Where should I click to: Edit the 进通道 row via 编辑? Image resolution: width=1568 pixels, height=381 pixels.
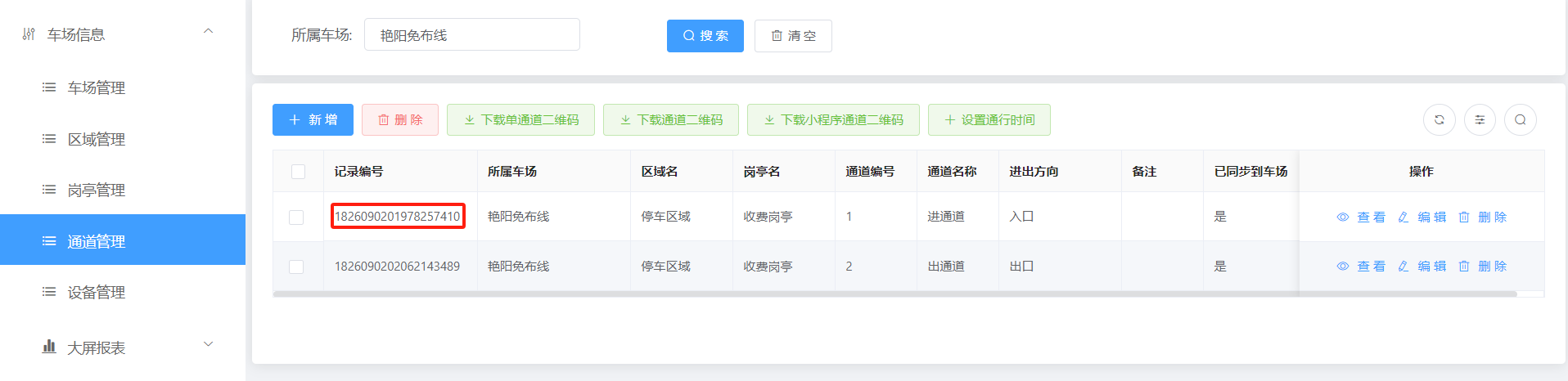(1422, 217)
